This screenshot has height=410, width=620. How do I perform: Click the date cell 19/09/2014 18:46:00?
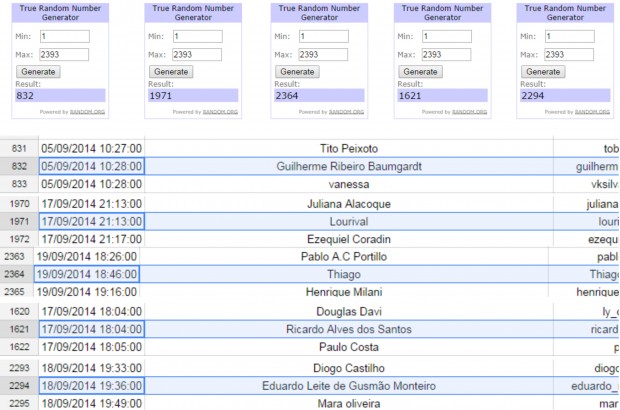click(x=87, y=274)
